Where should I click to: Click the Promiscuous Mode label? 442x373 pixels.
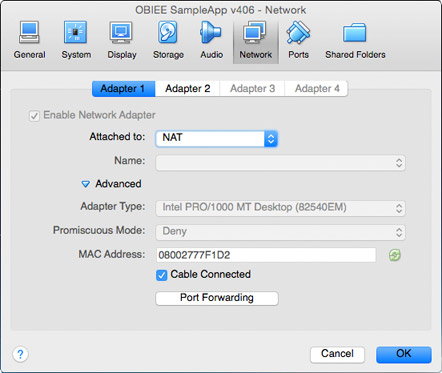99,230
